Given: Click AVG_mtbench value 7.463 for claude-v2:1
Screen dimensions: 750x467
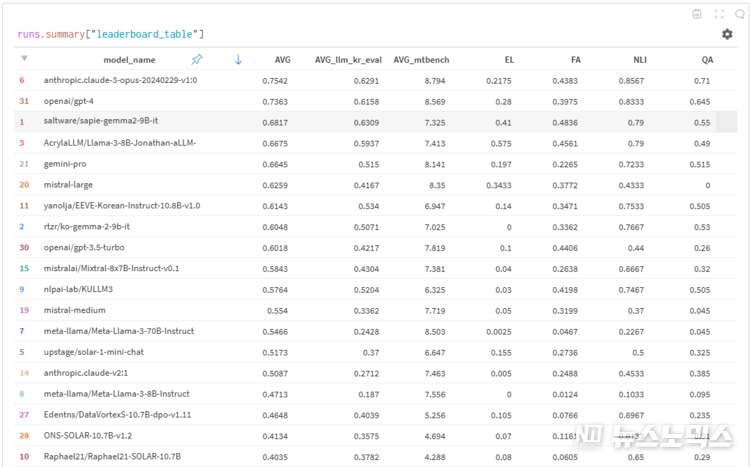Looking at the screenshot, I should 435,374.
